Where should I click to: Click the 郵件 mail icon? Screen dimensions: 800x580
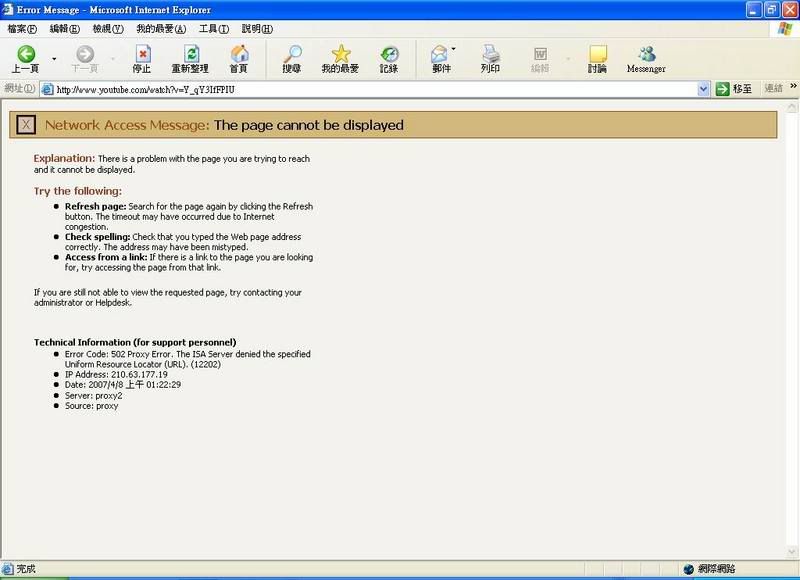tap(440, 59)
